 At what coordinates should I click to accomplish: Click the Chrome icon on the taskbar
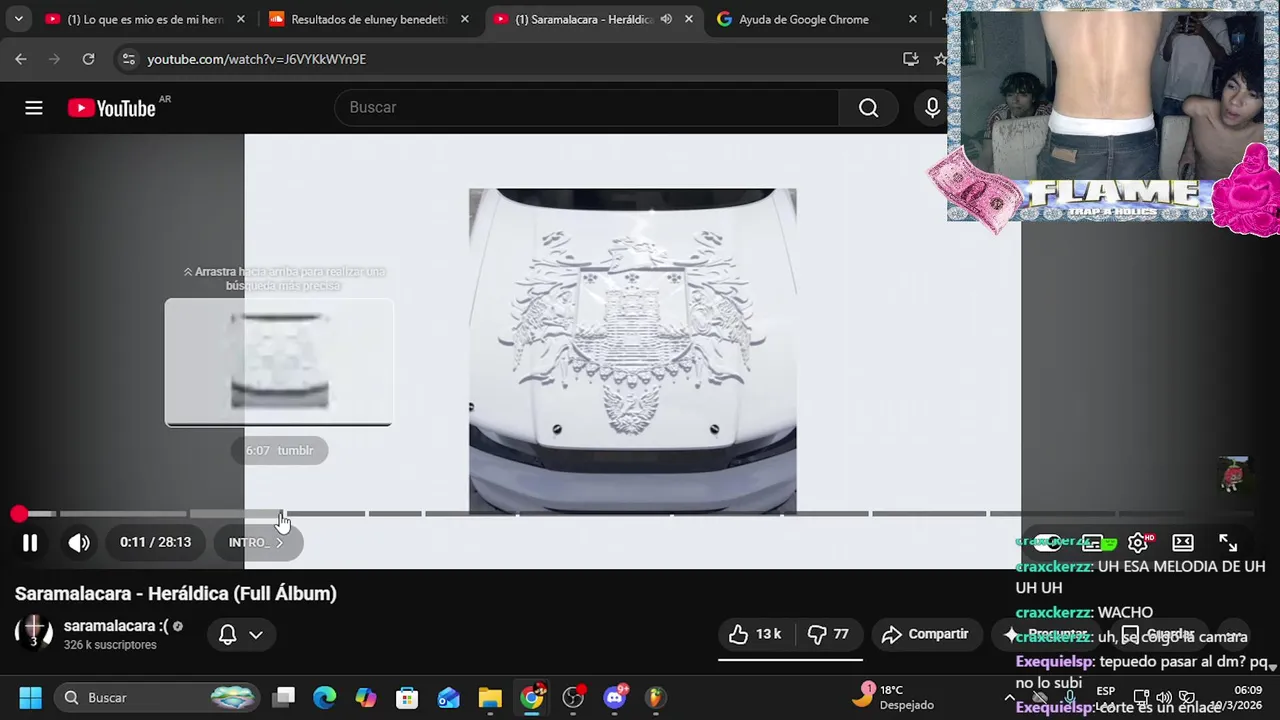coord(532,697)
